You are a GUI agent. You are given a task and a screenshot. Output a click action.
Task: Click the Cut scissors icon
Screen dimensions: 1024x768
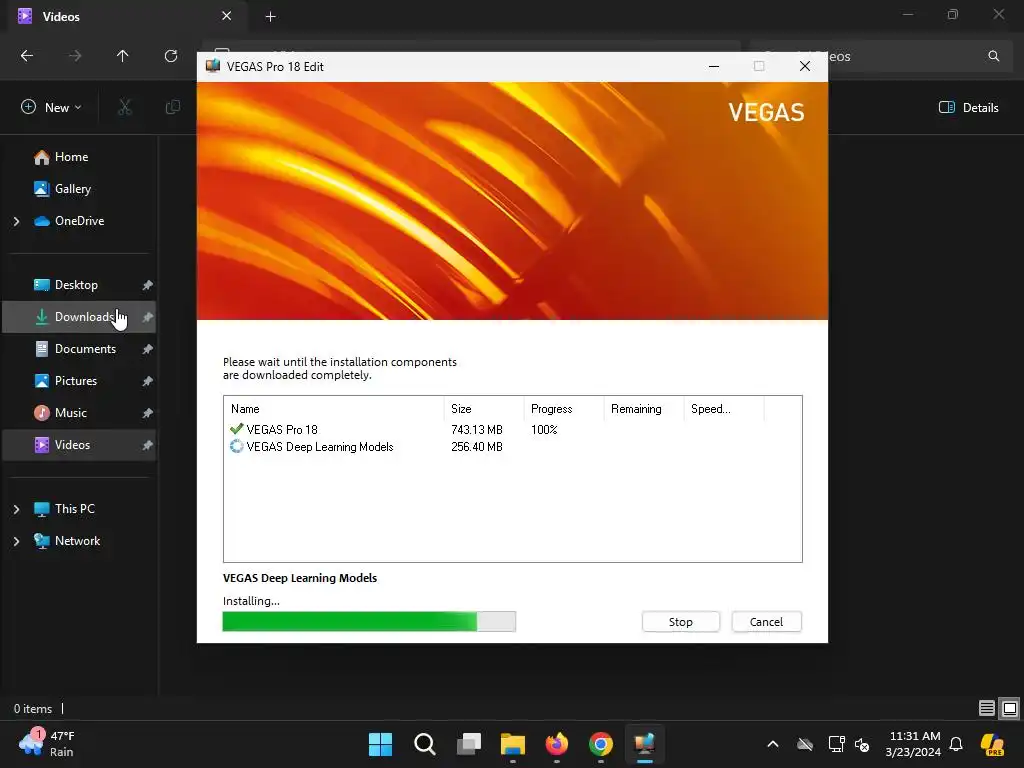coord(124,107)
